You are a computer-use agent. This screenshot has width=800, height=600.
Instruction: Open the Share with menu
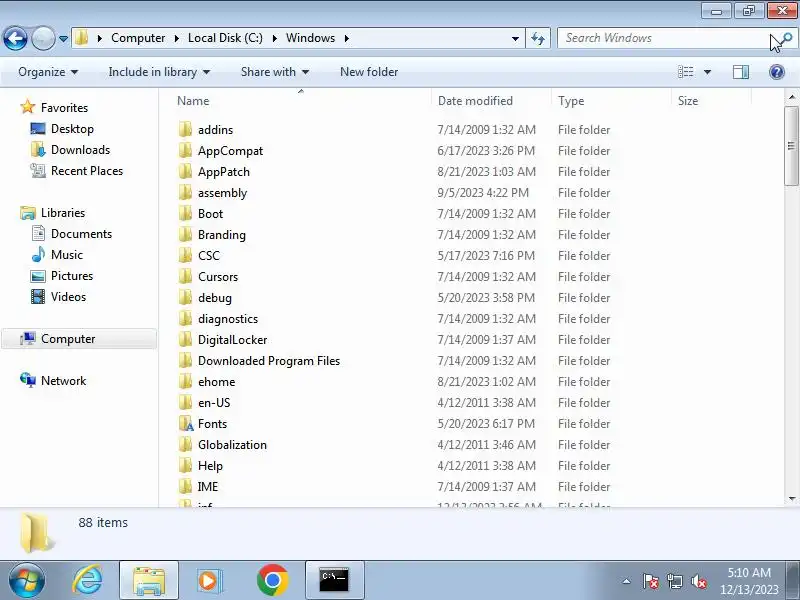275,72
